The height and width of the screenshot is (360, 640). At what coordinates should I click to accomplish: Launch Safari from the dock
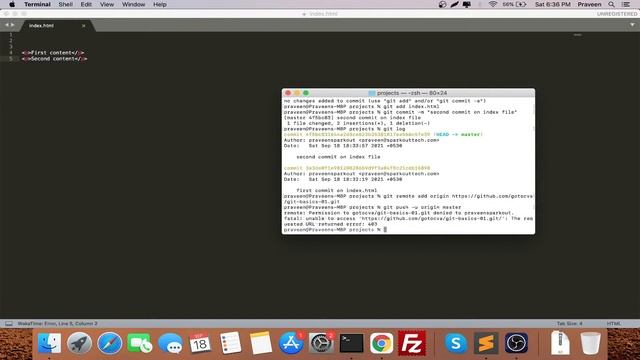click(109, 343)
